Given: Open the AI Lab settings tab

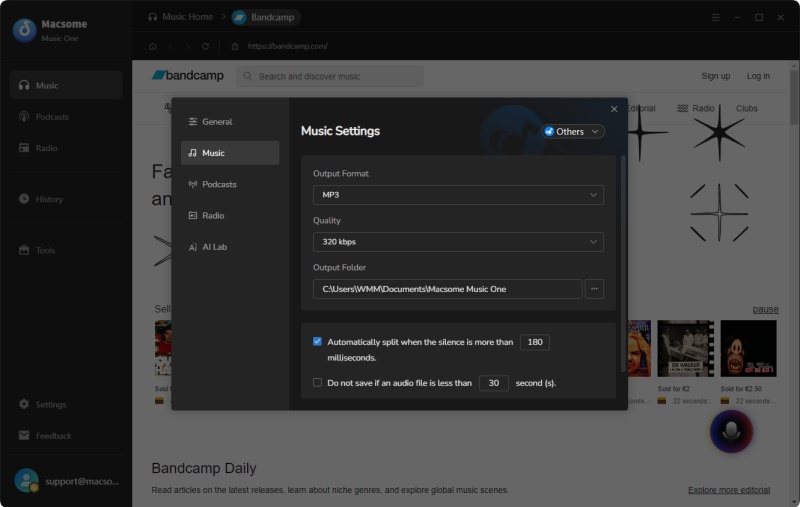Looking at the screenshot, I should 230,247.
